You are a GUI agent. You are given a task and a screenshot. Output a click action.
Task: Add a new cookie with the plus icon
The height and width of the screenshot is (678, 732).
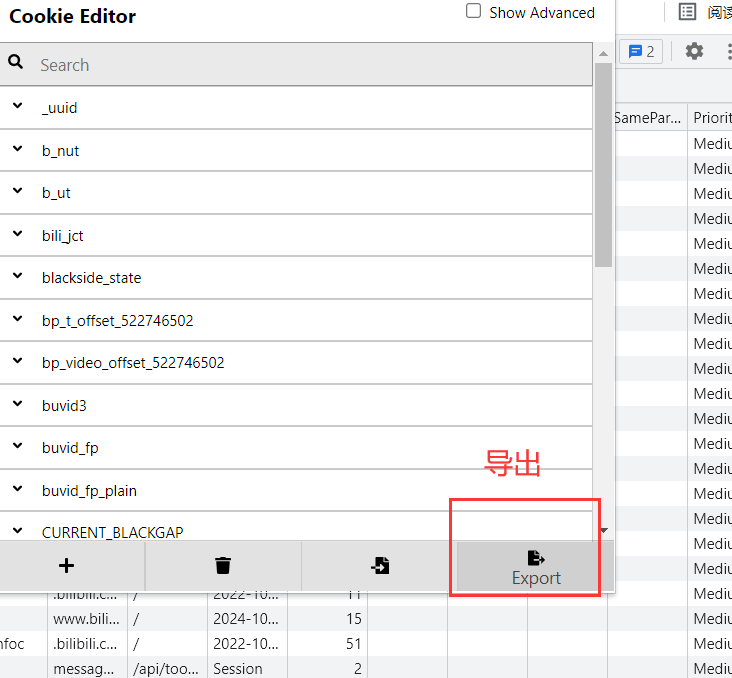(66, 565)
